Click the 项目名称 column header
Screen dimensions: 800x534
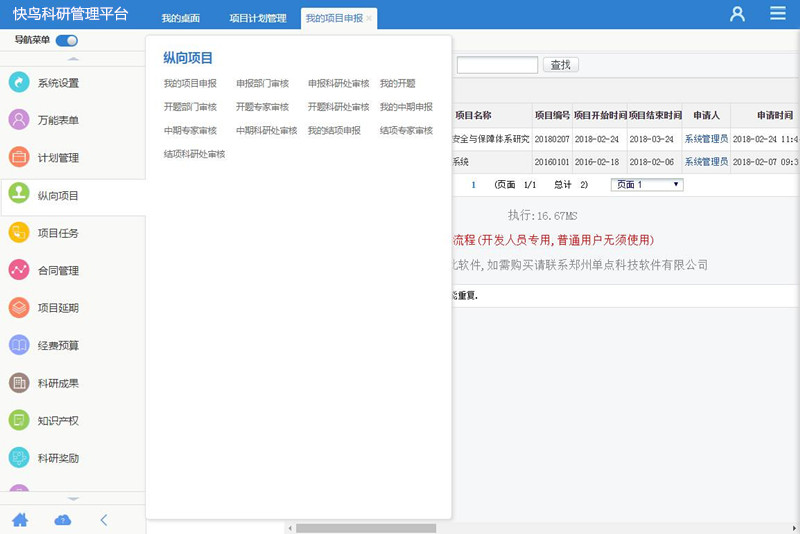pyautogui.click(x=473, y=115)
